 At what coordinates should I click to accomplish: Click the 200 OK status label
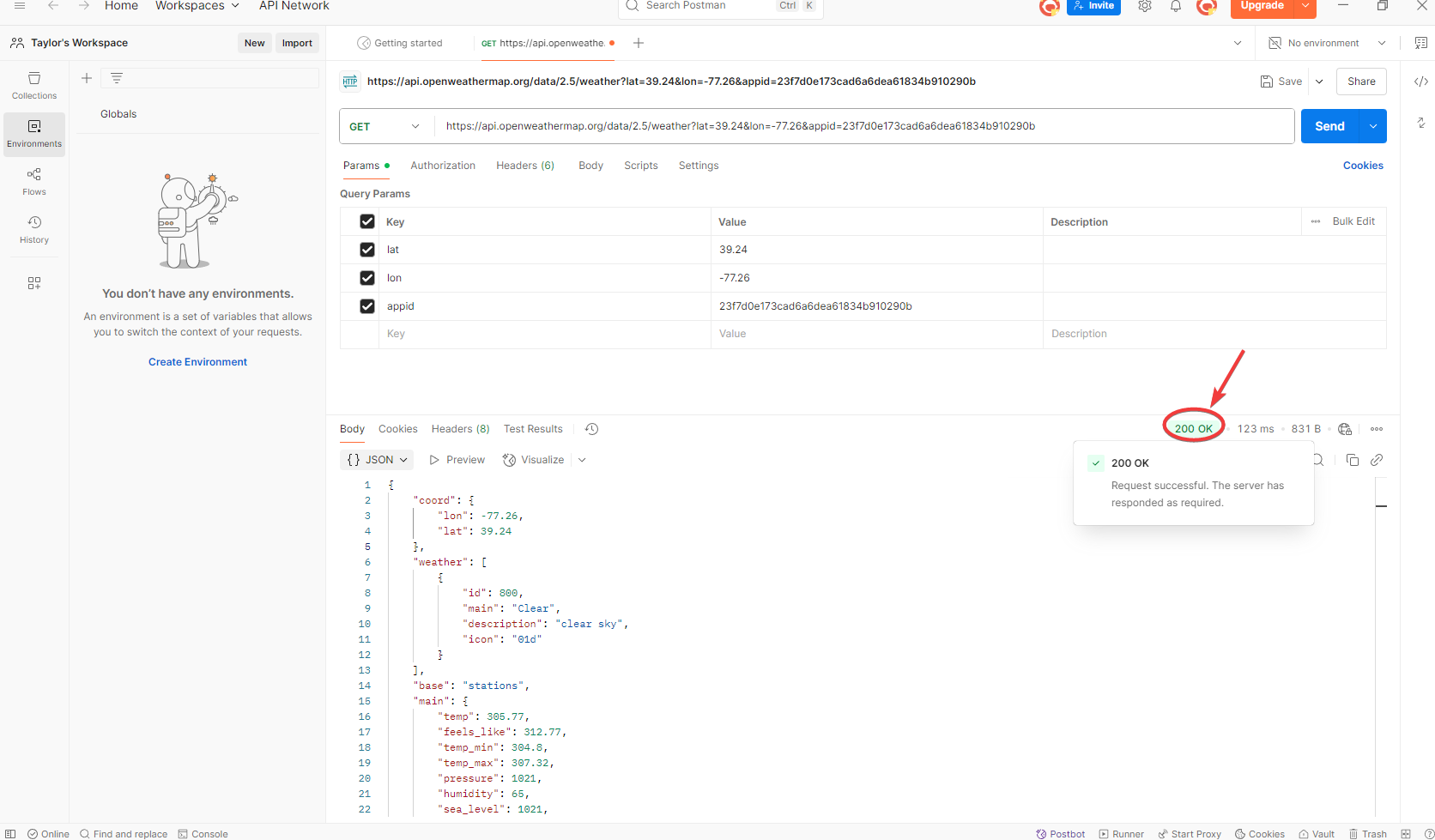click(1193, 429)
